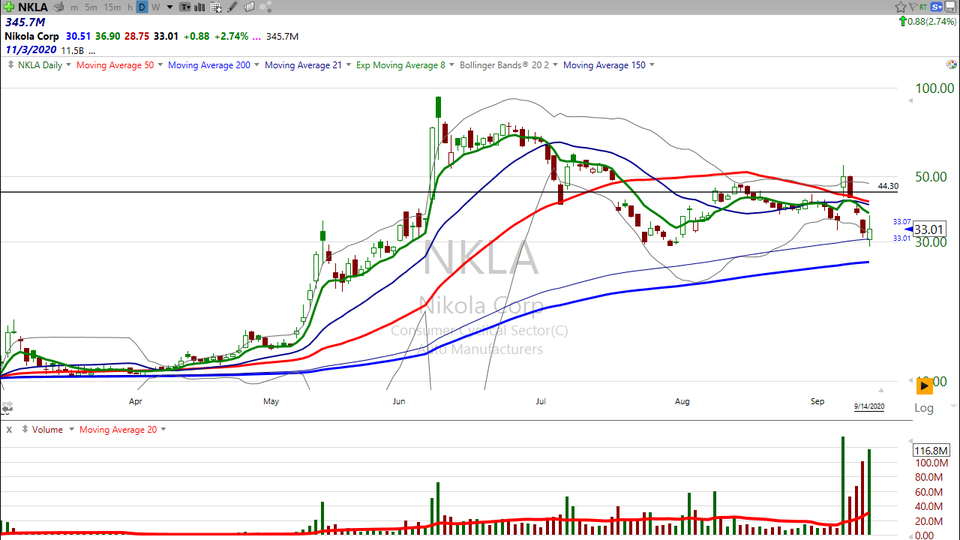This screenshot has height=540, width=960.
Task: Click the orange play button on price scale
Action: pos(924,386)
